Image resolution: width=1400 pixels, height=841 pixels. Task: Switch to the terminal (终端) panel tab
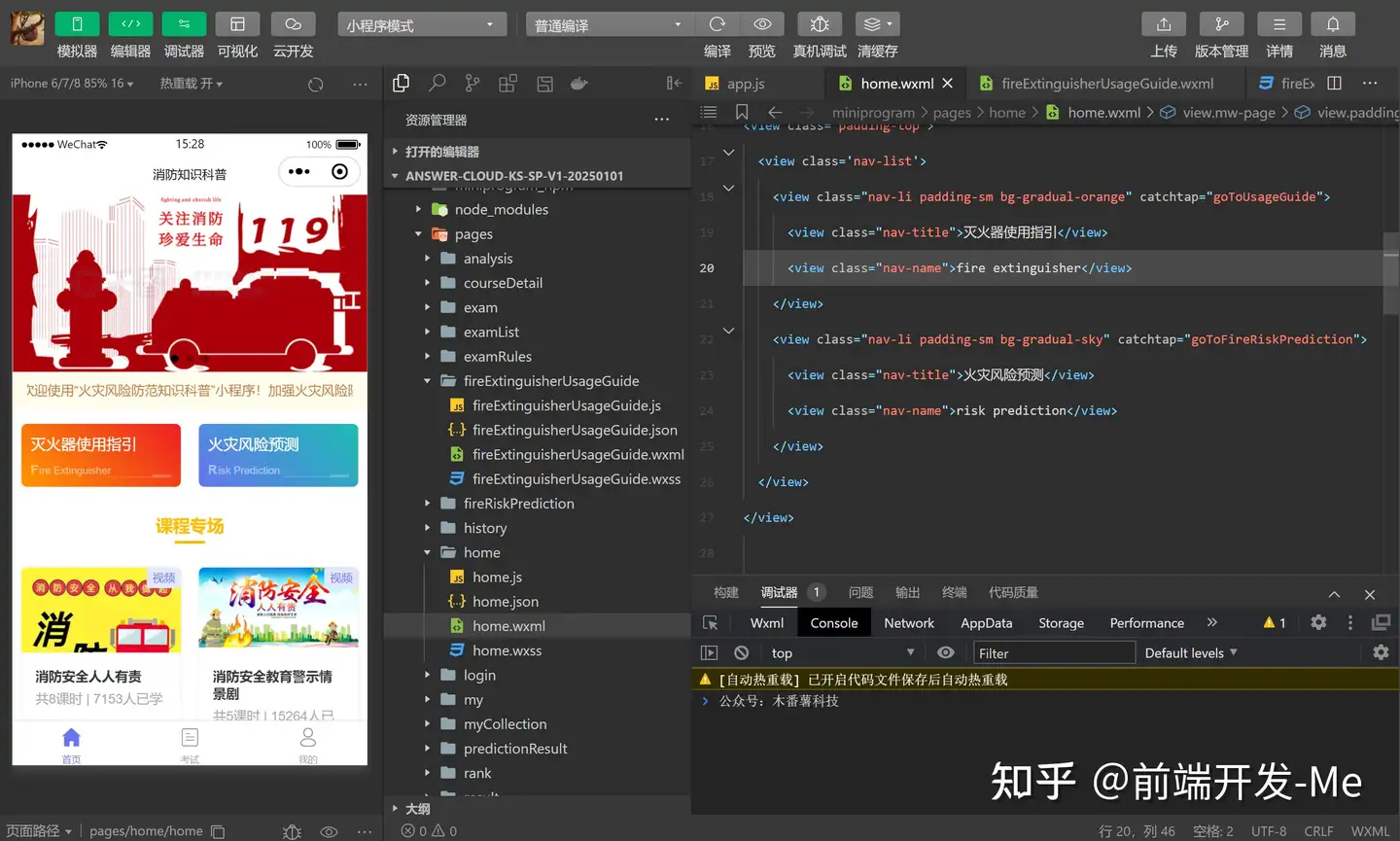(954, 592)
